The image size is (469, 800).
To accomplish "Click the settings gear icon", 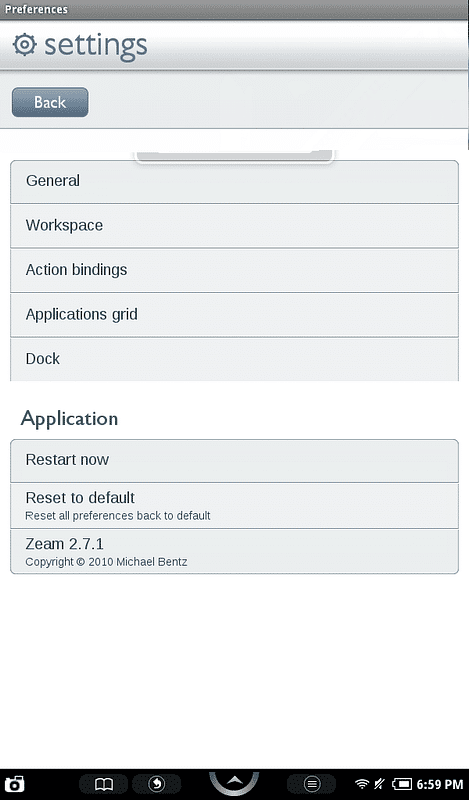I will [x=24, y=45].
